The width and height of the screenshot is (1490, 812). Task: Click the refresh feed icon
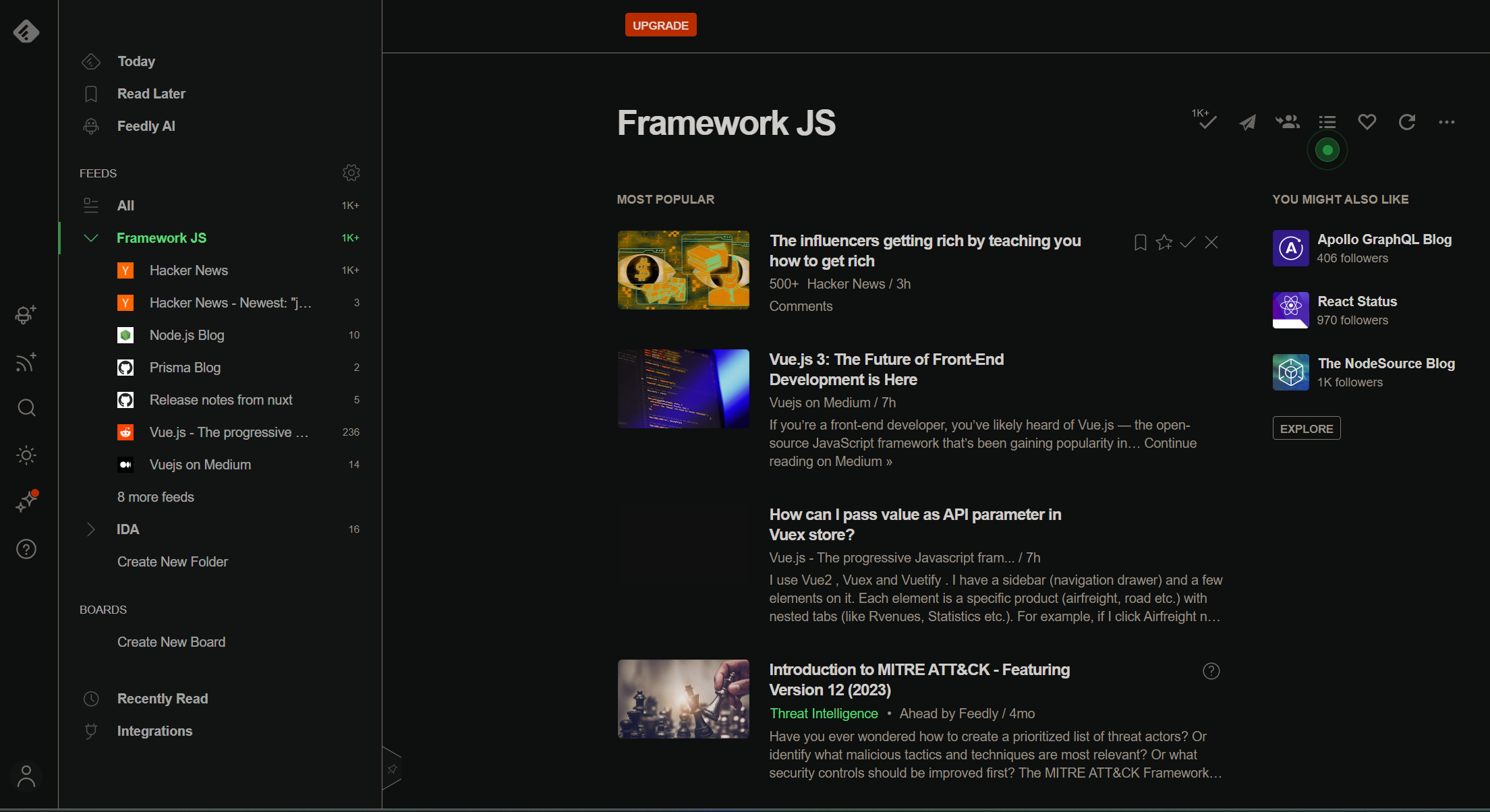(1406, 122)
